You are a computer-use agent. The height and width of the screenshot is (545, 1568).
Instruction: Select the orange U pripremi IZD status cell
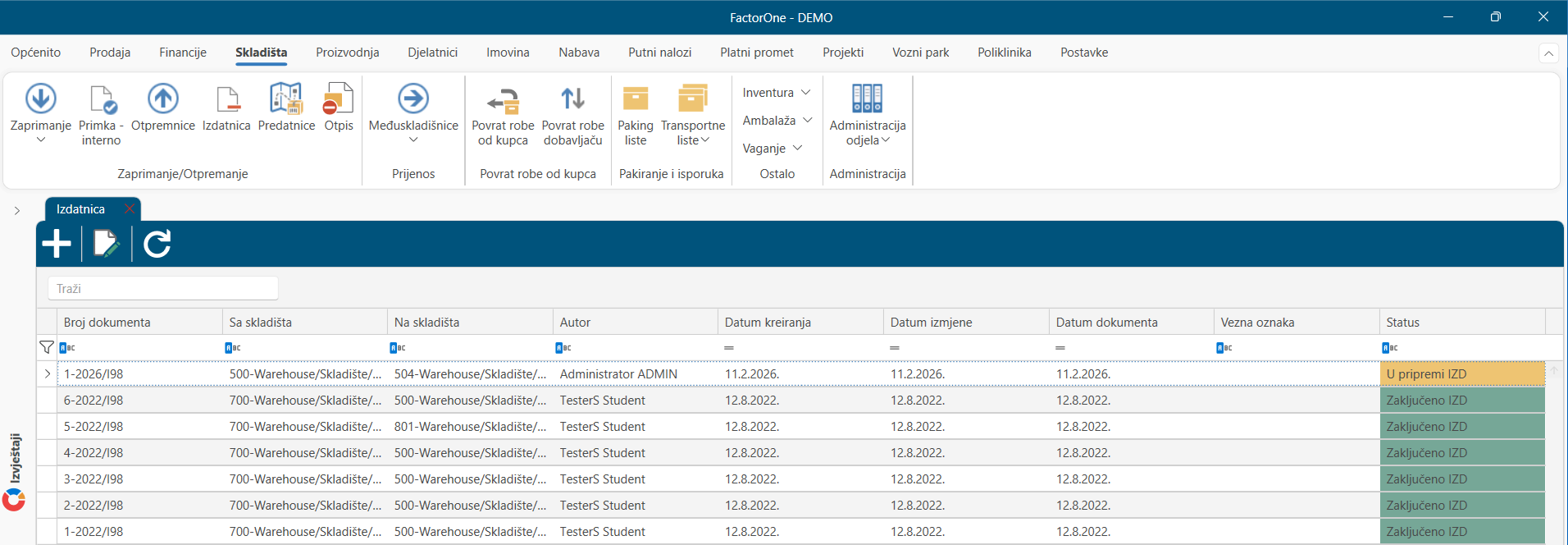(1462, 373)
